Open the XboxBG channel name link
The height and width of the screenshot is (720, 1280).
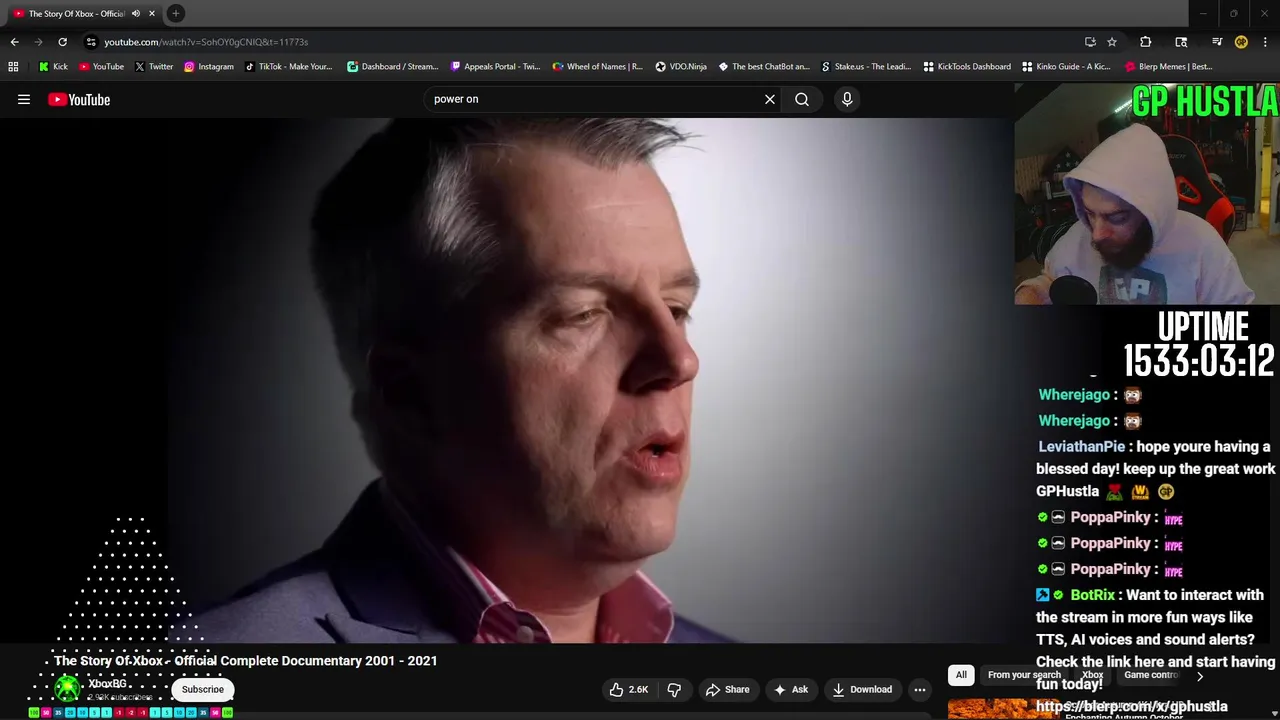pyautogui.click(x=107, y=684)
